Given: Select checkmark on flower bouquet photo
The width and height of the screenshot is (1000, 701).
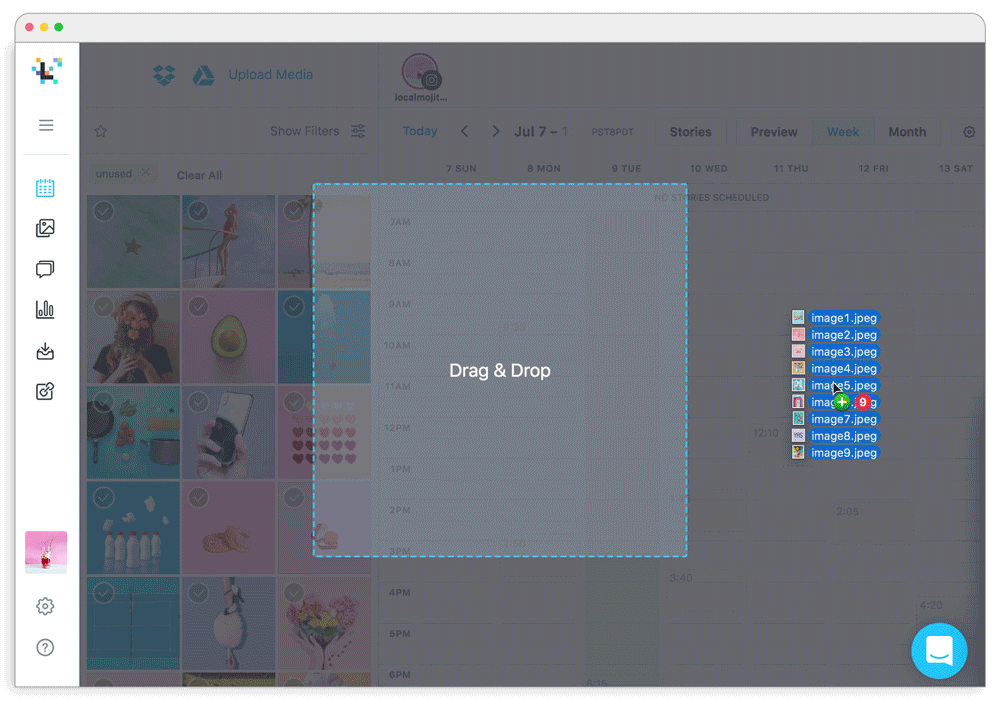Looking at the screenshot, I should (294, 593).
